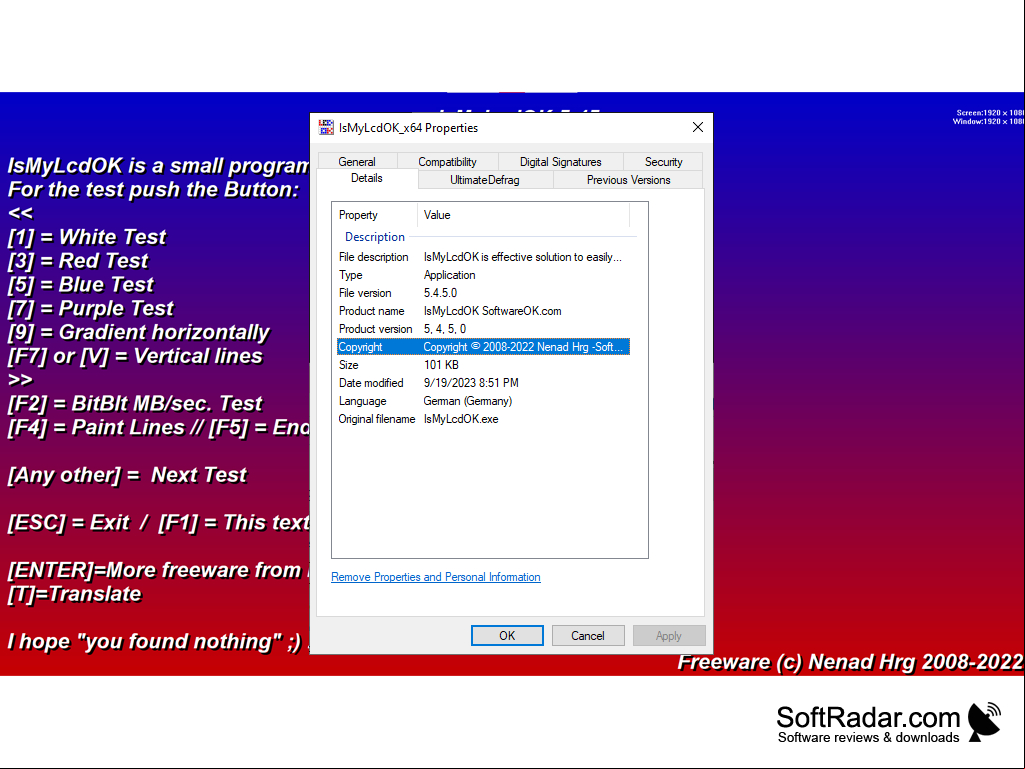Image resolution: width=1025 pixels, height=769 pixels.
Task: Select the highlighted Copyright row
Action: pos(483,347)
